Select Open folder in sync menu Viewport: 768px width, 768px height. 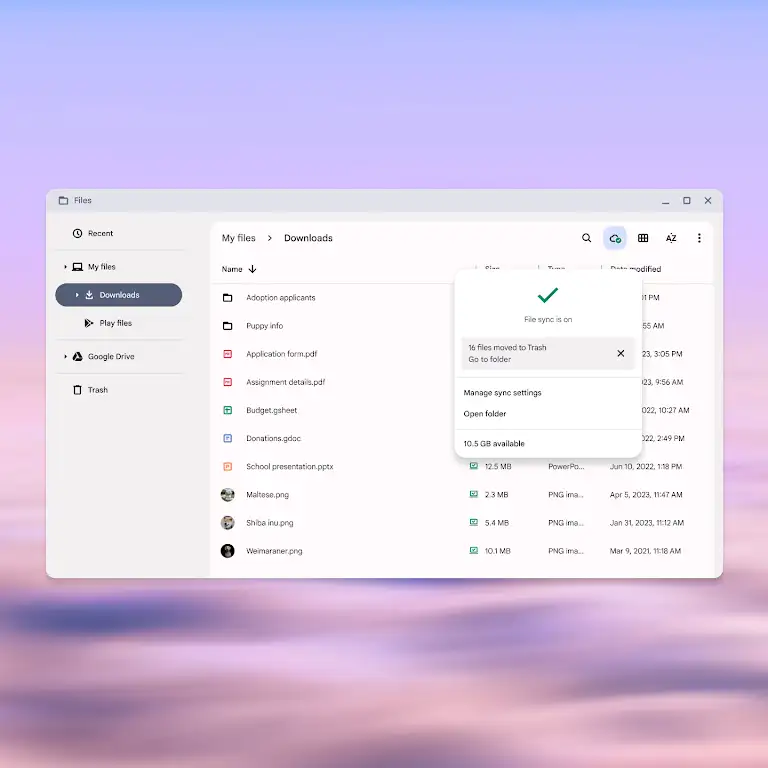click(484, 414)
